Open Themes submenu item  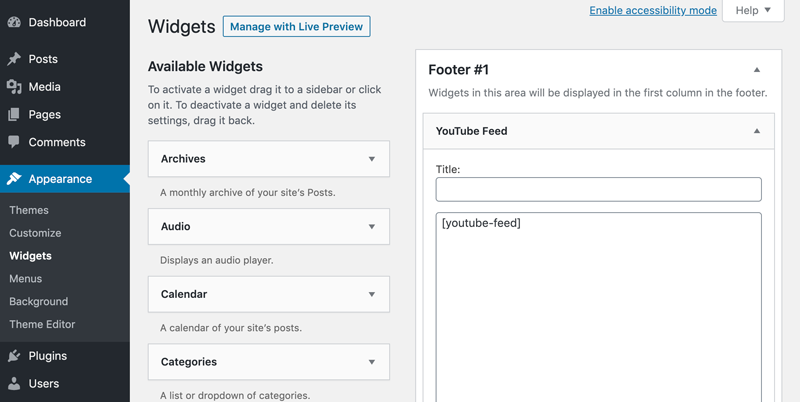click(x=29, y=210)
